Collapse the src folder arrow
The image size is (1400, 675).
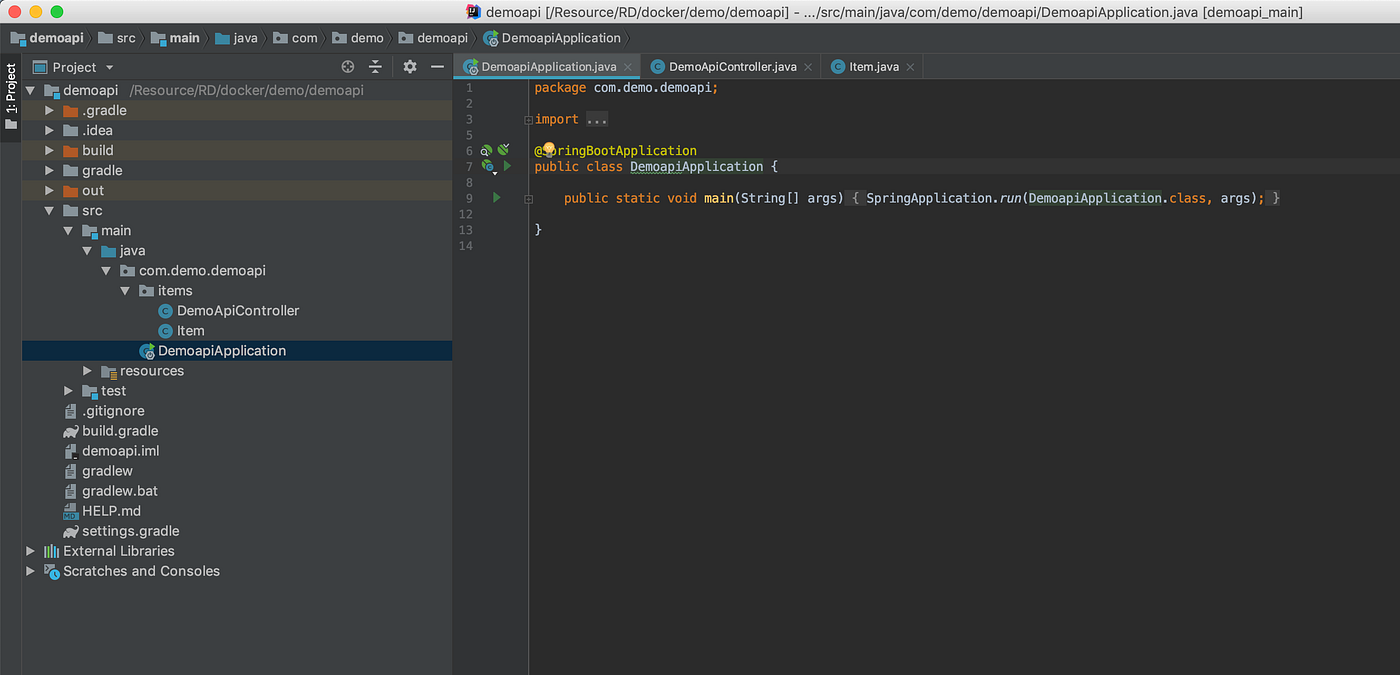click(49, 211)
